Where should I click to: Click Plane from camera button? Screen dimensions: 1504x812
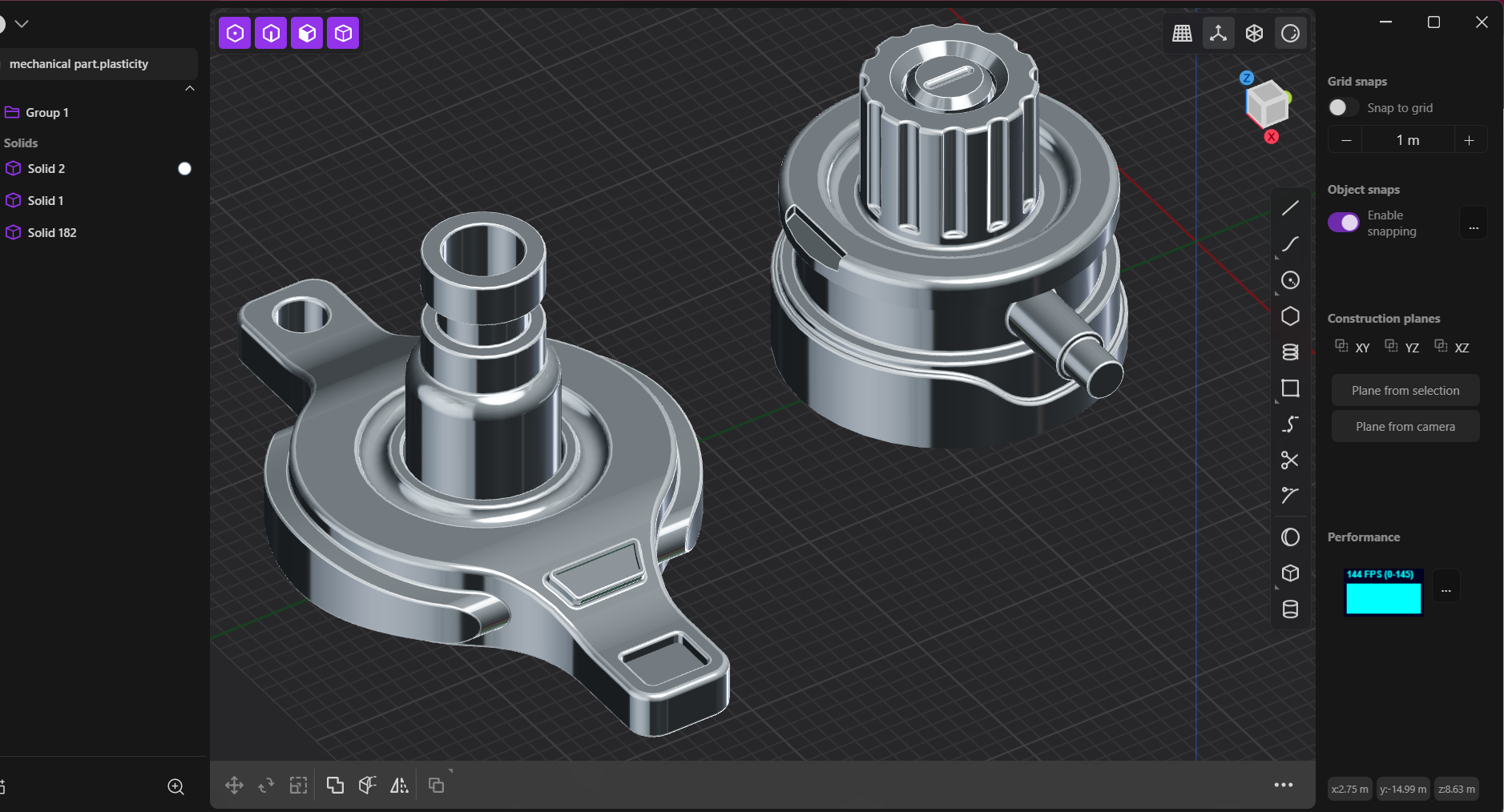1404,426
